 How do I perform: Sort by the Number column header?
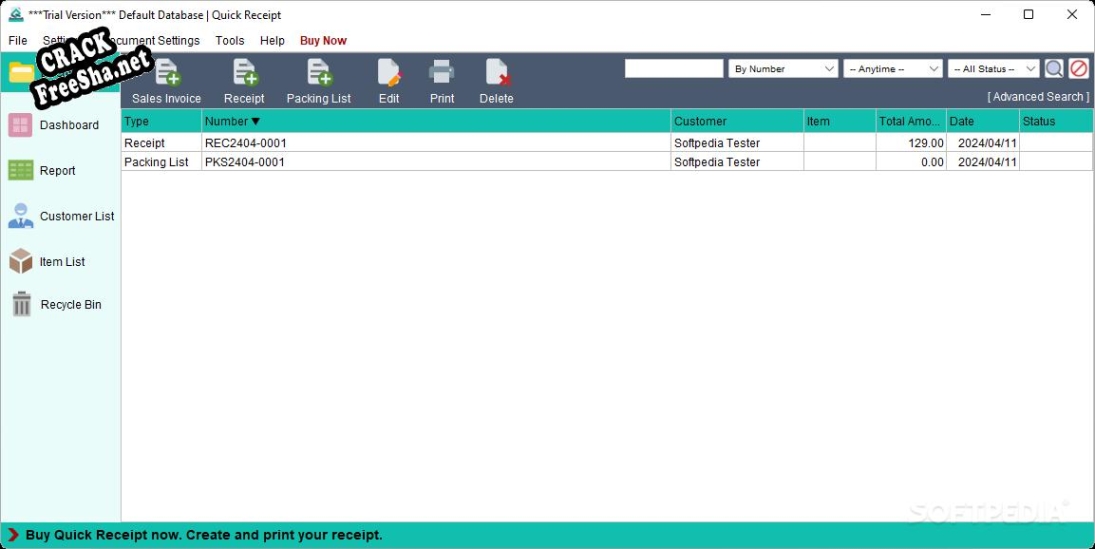point(435,121)
